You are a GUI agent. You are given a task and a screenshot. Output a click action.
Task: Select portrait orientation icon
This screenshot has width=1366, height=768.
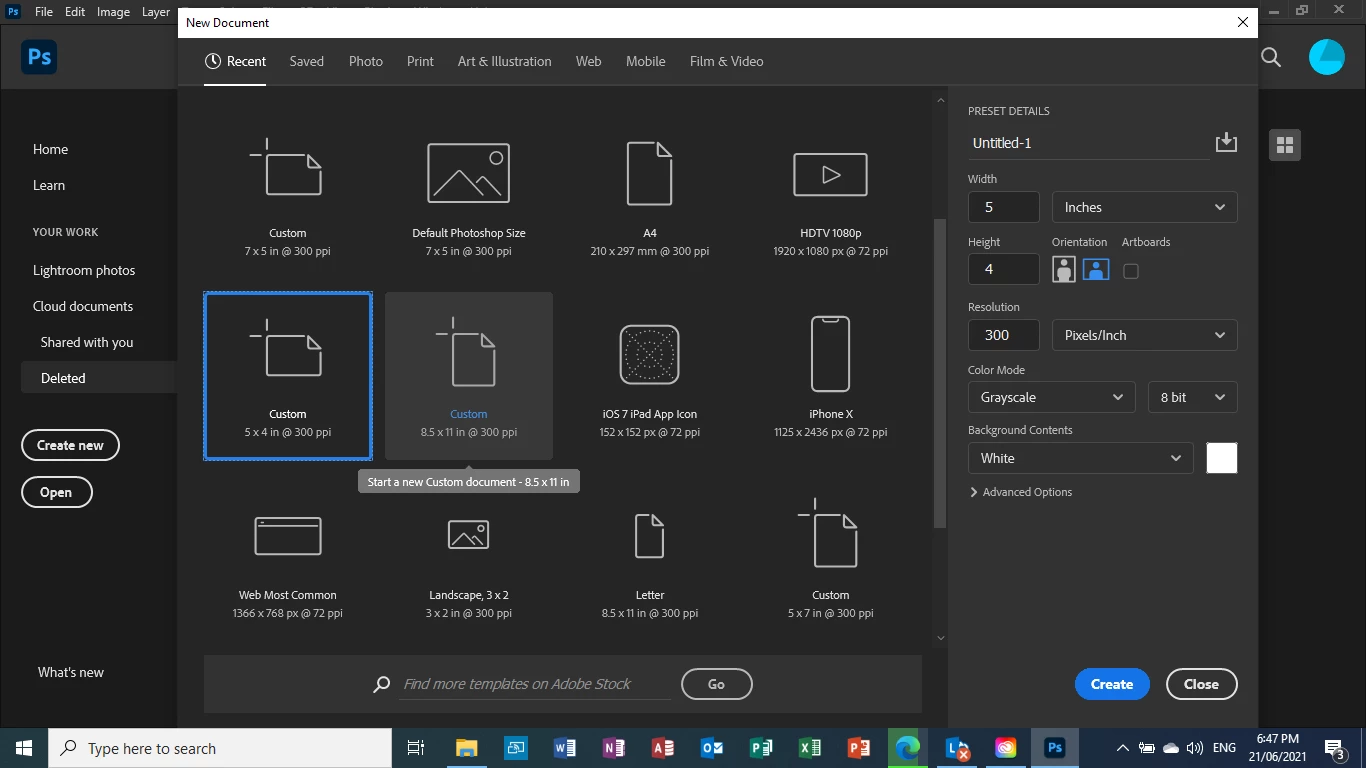pyautogui.click(x=1064, y=270)
